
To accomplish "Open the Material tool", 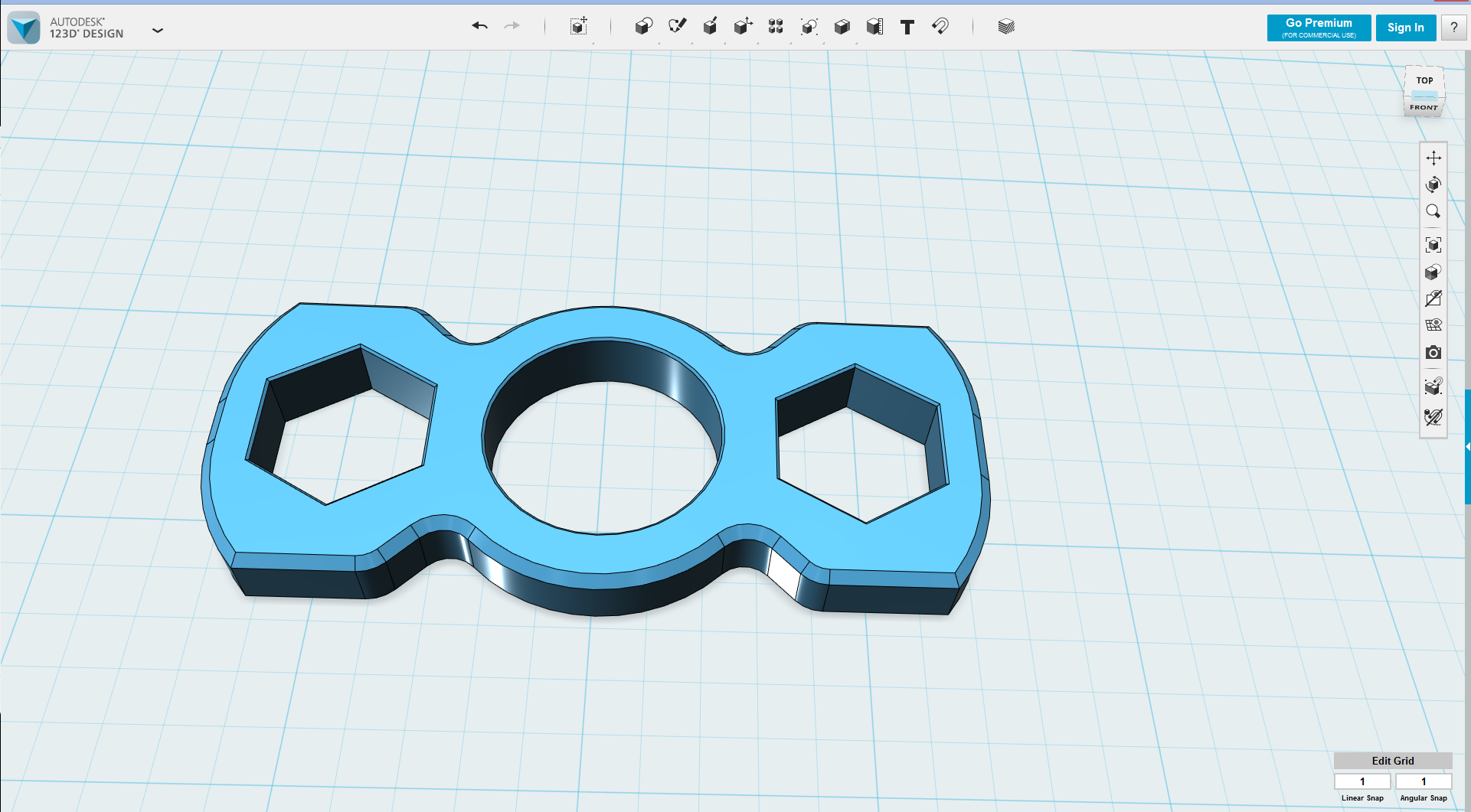I will click(x=1006, y=27).
